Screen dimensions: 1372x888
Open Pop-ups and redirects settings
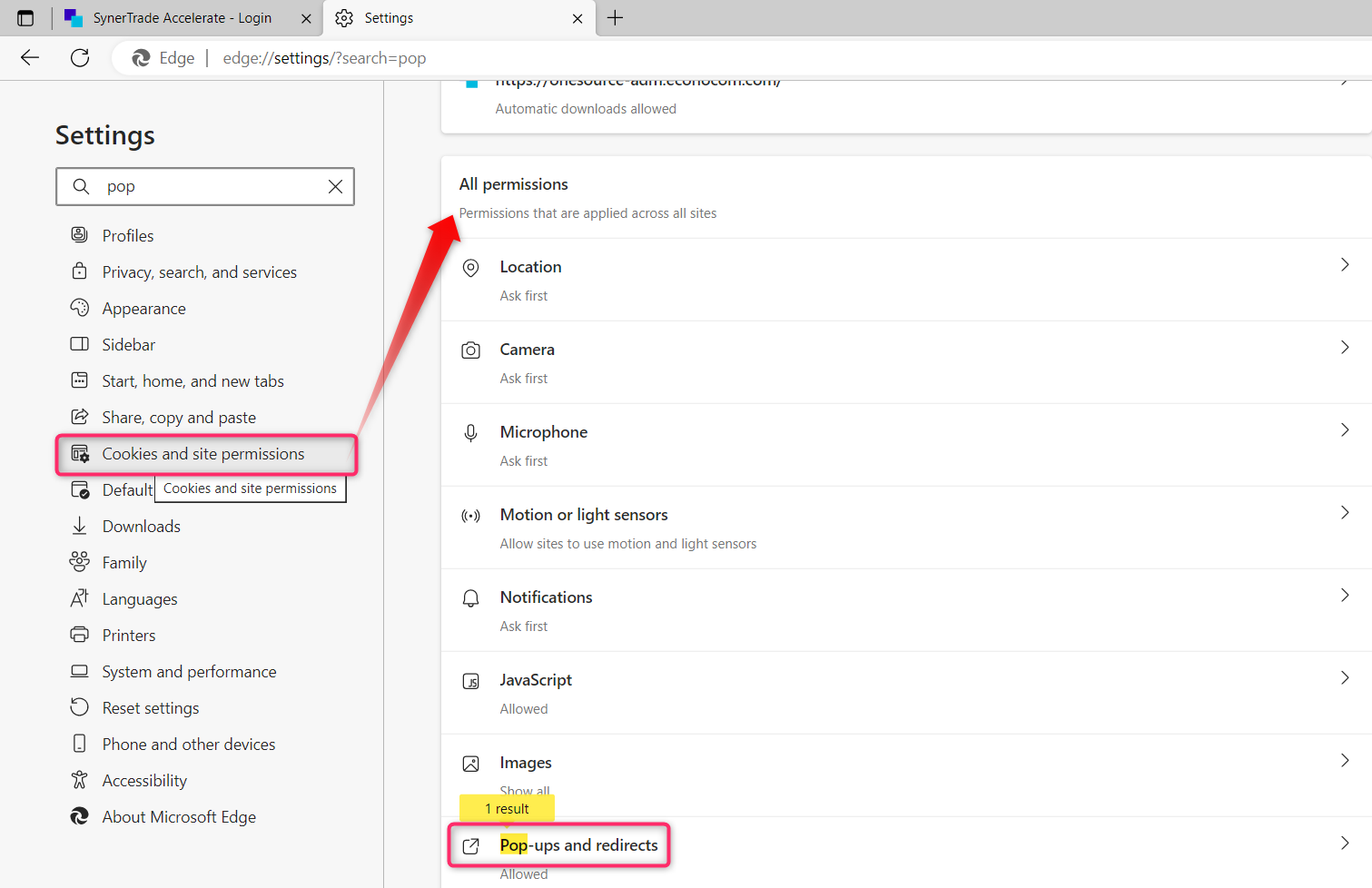click(578, 845)
